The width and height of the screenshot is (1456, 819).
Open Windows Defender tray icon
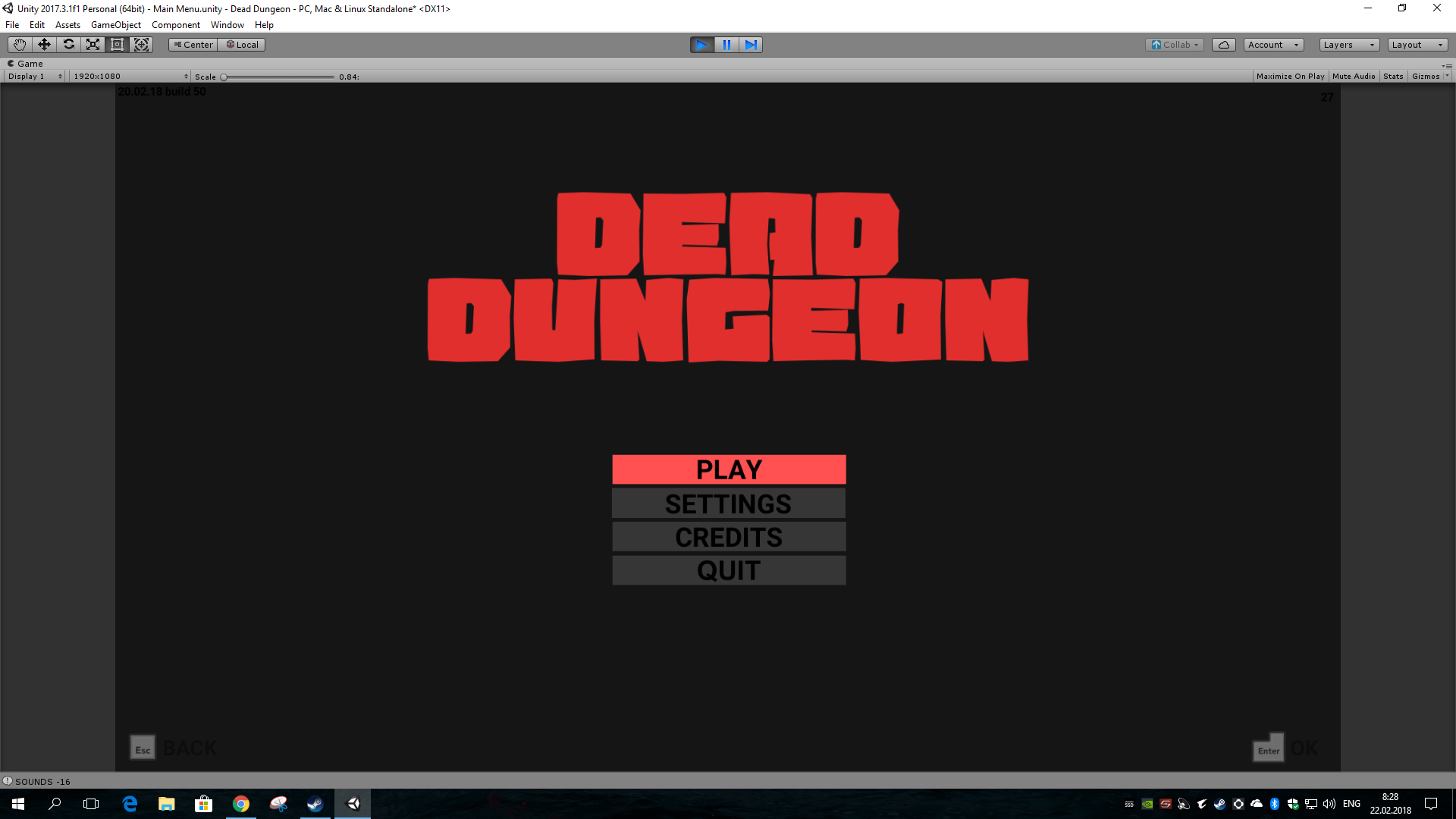click(1293, 804)
